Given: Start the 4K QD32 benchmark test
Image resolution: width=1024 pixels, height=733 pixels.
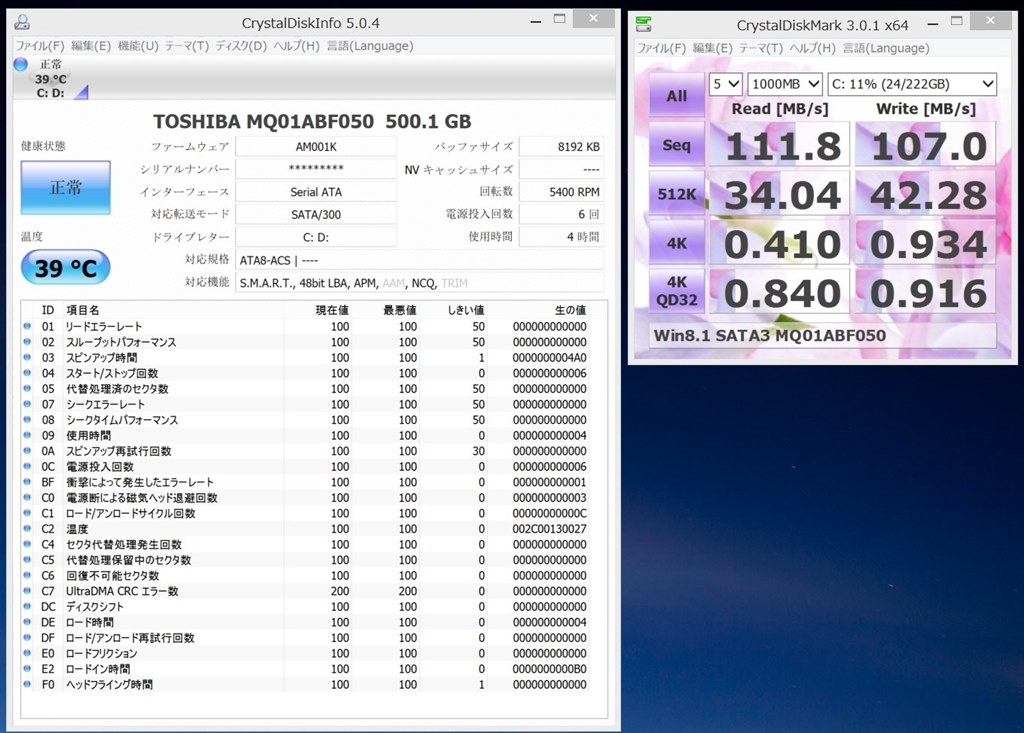Looking at the screenshot, I should coord(677,291).
